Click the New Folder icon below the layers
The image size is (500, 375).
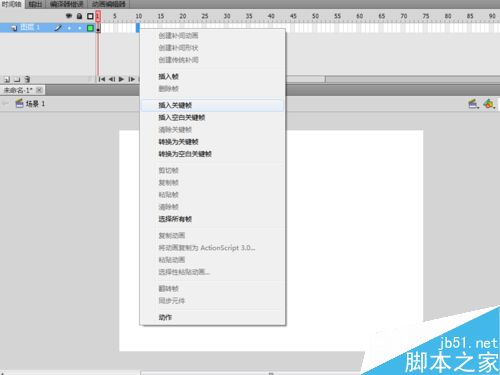pyautogui.click(x=17, y=79)
